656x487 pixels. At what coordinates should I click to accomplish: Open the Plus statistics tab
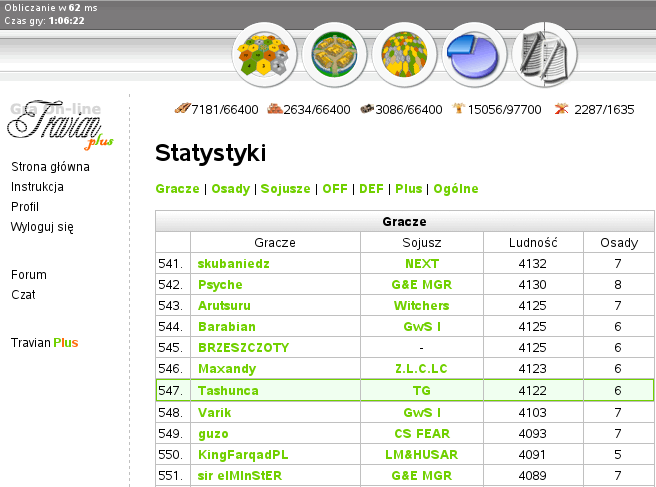[x=409, y=189]
